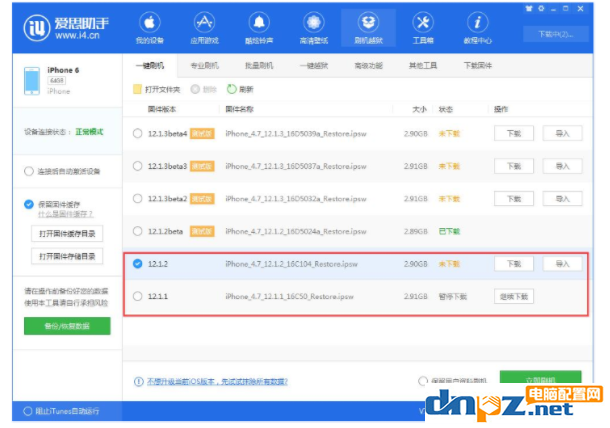Screen dimensions: 610x428
Task: Click the info icon beside the erase-data link
Action: [138, 382]
